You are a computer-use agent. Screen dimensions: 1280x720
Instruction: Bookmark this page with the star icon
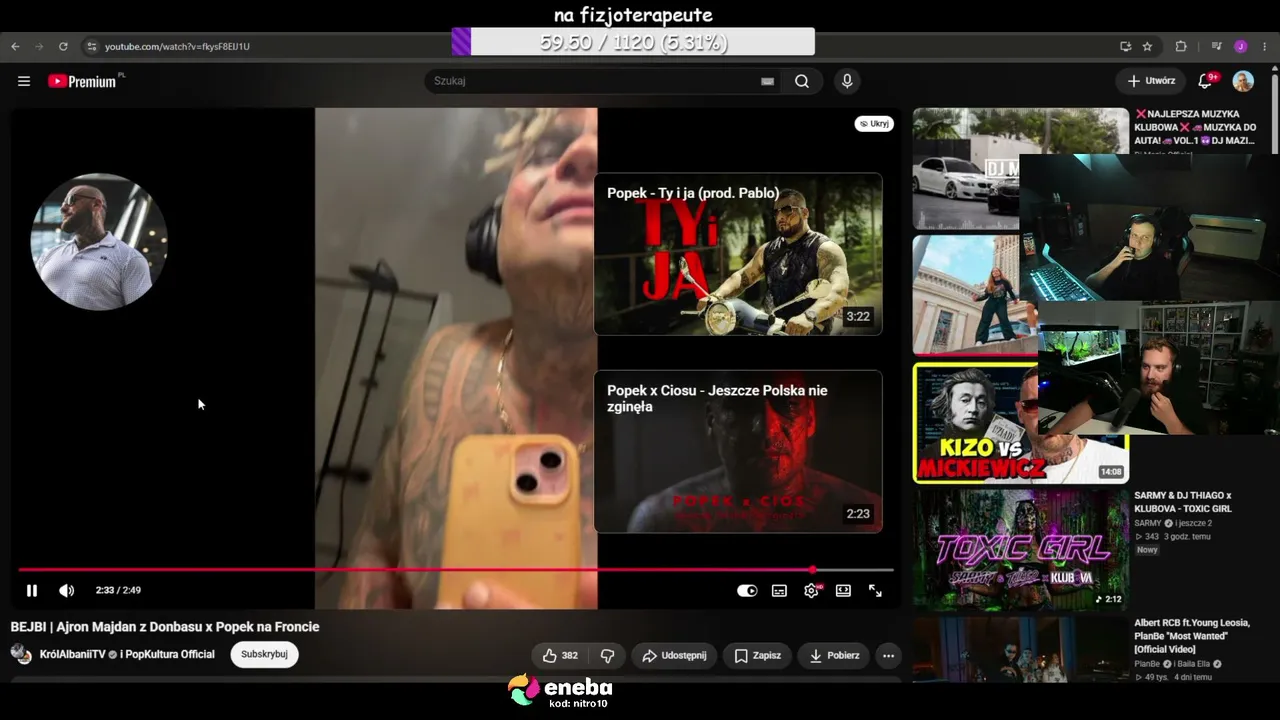pos(1147,46)
